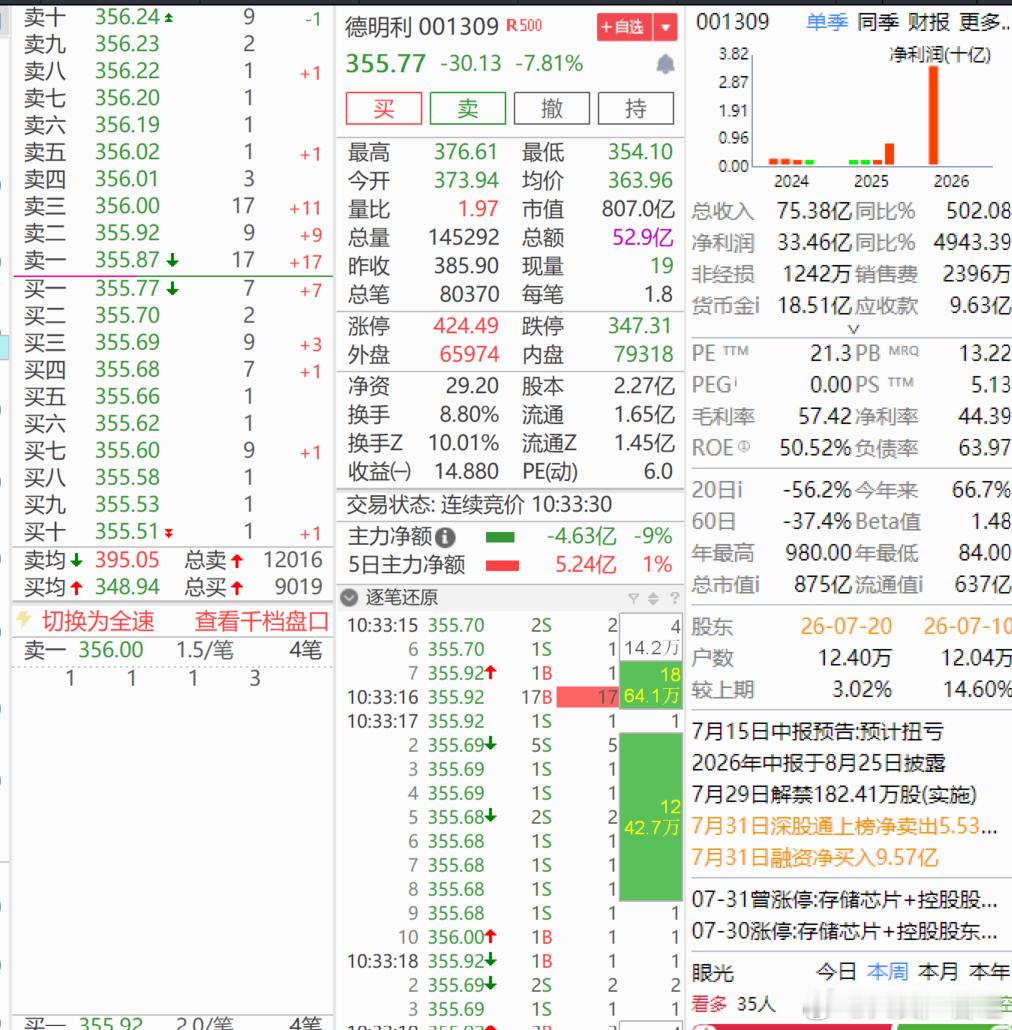The width and height of the screenshot is (1012, 1030).
Task: Click the green 42.7万 volume block
Action: 651,817
